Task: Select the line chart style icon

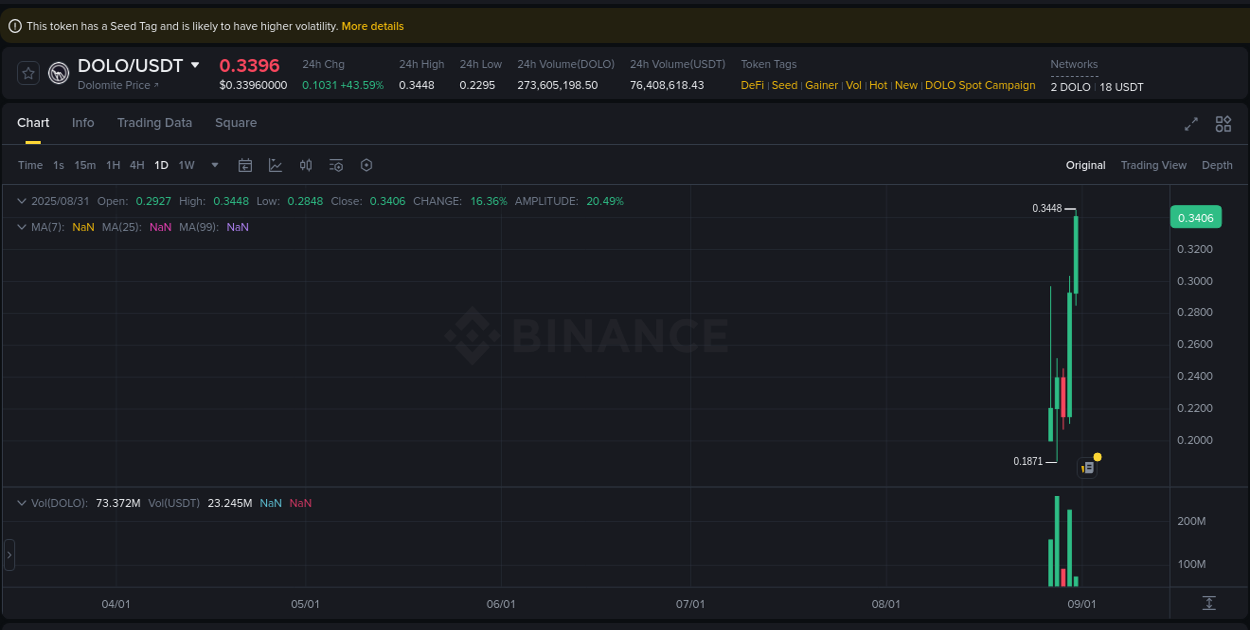Action: (275, 165)
